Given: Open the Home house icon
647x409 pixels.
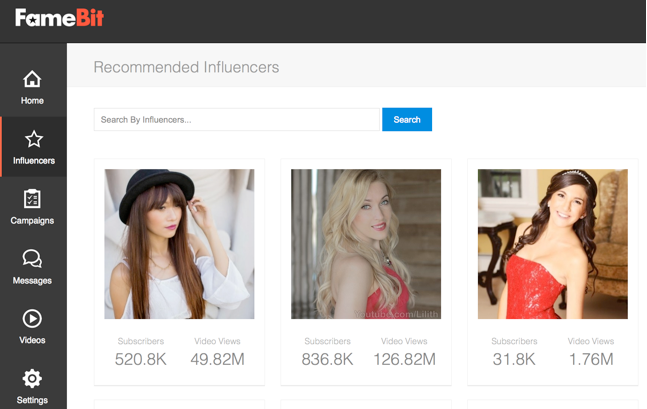Looking at the screenshot, I should [x=32, y=79].
